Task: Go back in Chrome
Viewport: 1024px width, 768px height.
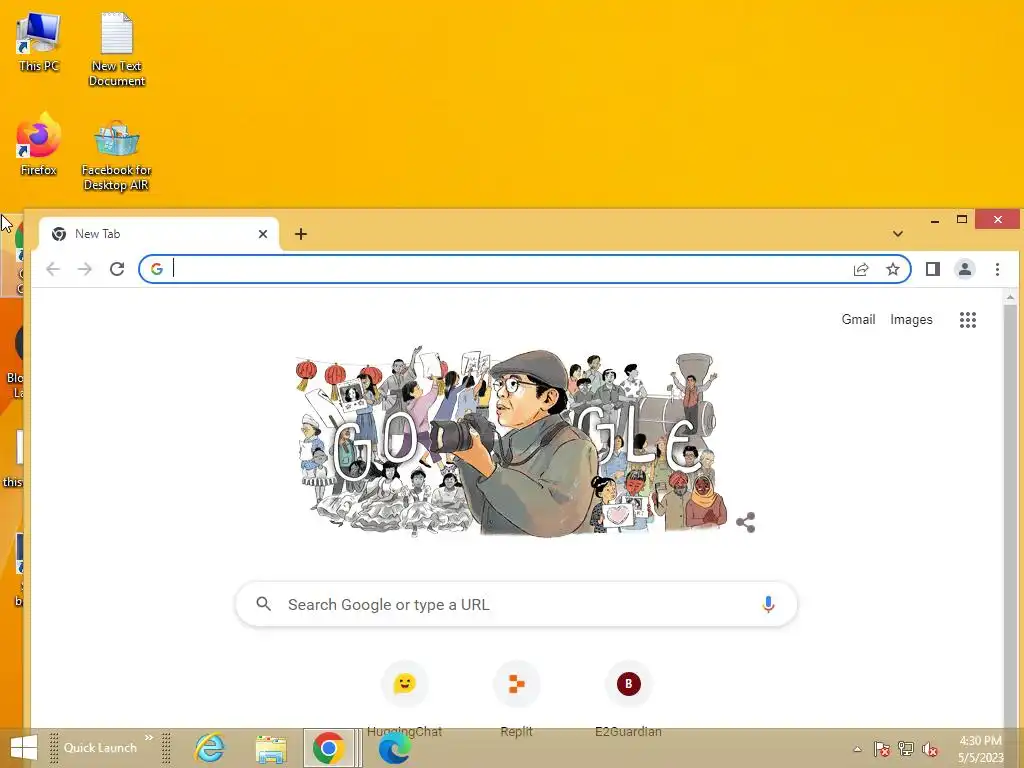Action: 53,269
